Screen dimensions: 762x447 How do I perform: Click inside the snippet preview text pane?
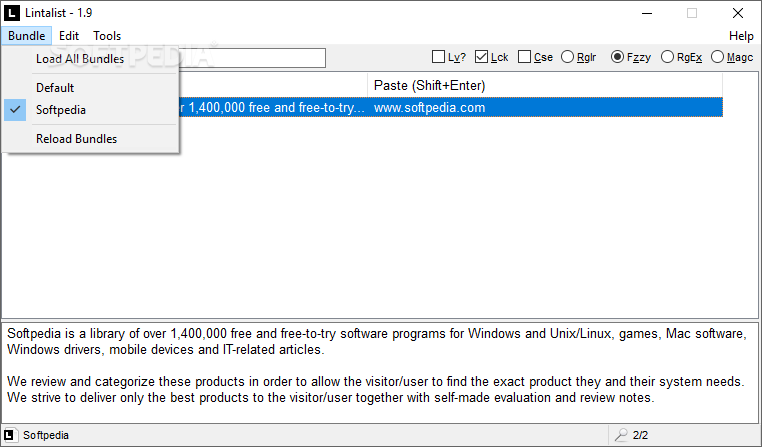[381, 373]
